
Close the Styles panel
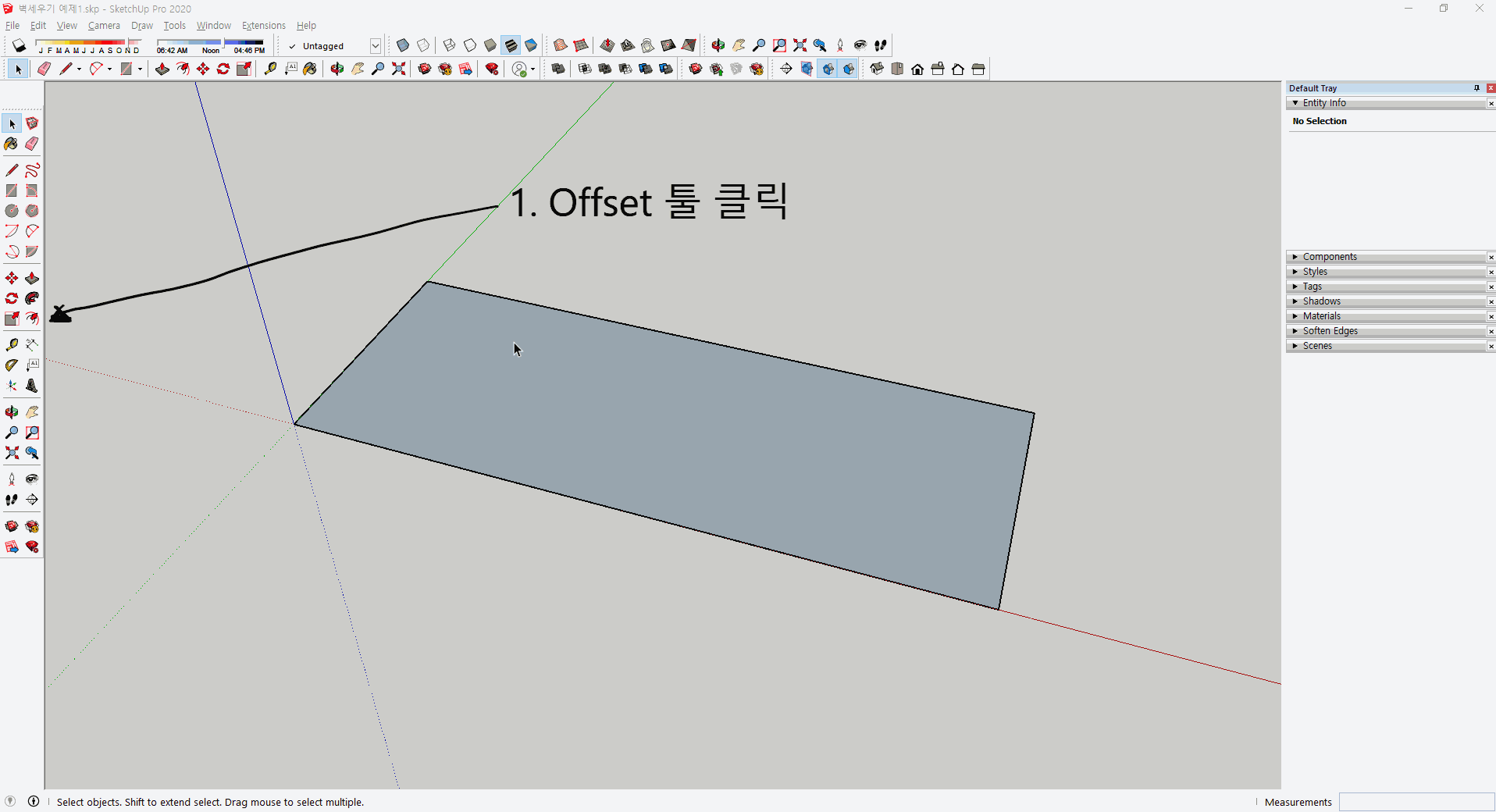pyautogui.click(x=1491, y=271)
